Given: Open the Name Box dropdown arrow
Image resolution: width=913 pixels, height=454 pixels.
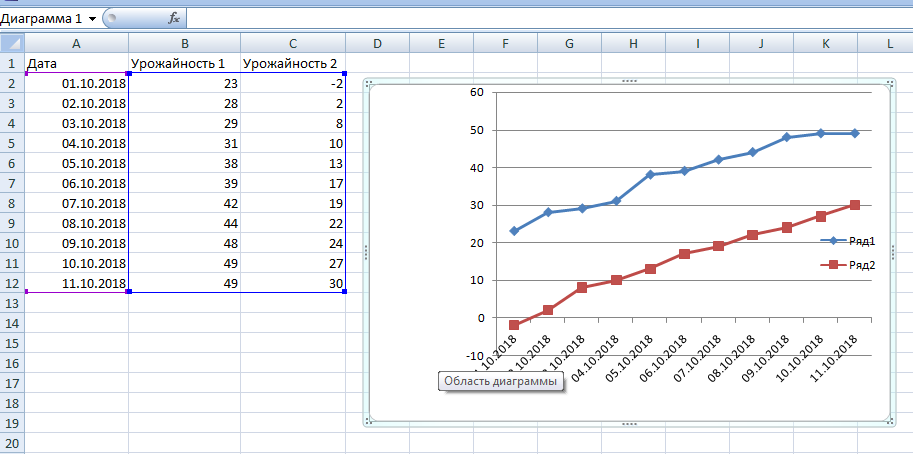Looking at the screenshot, I should [93, 19].
